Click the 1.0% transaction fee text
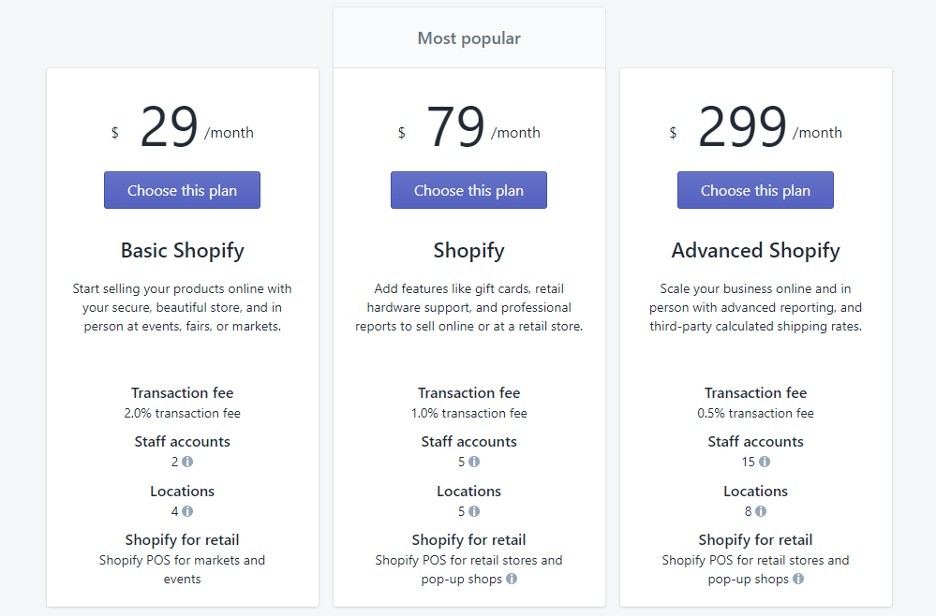Screen dimensions: 936x616 click(469, 413)
